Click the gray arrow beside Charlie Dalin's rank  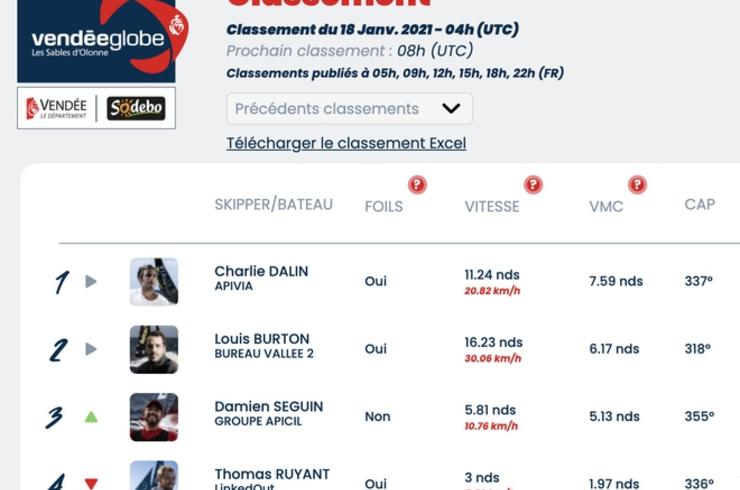tap(91, 282)
